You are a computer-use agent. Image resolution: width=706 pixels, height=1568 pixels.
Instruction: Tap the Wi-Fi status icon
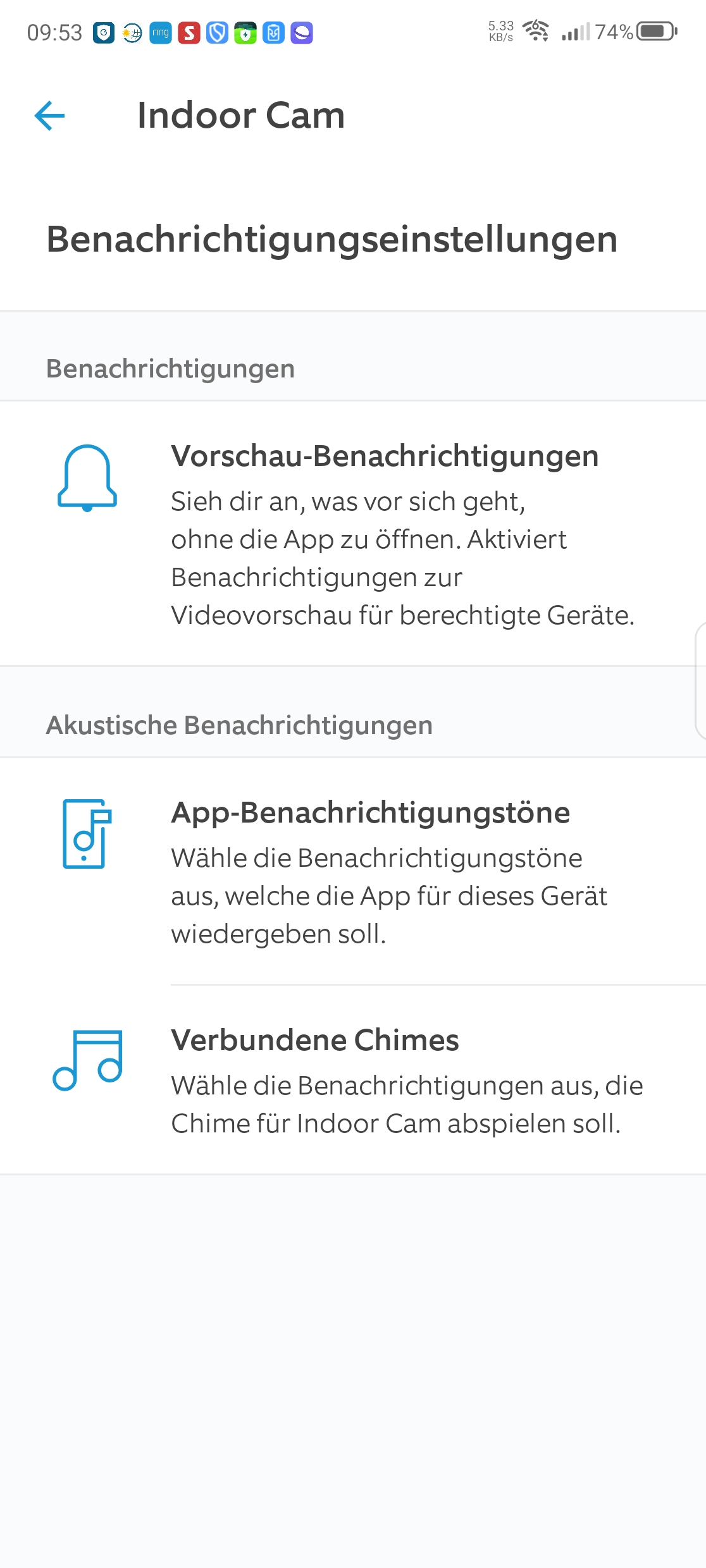[x=536, y=30]
